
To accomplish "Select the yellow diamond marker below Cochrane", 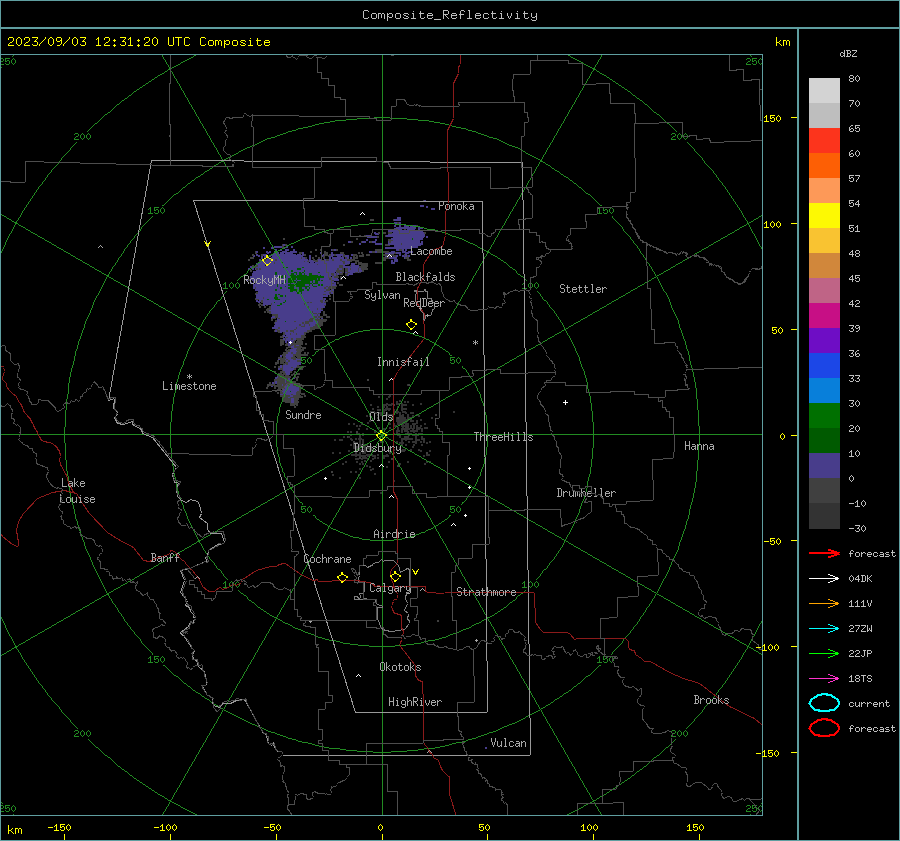I will tap(343, 578).
